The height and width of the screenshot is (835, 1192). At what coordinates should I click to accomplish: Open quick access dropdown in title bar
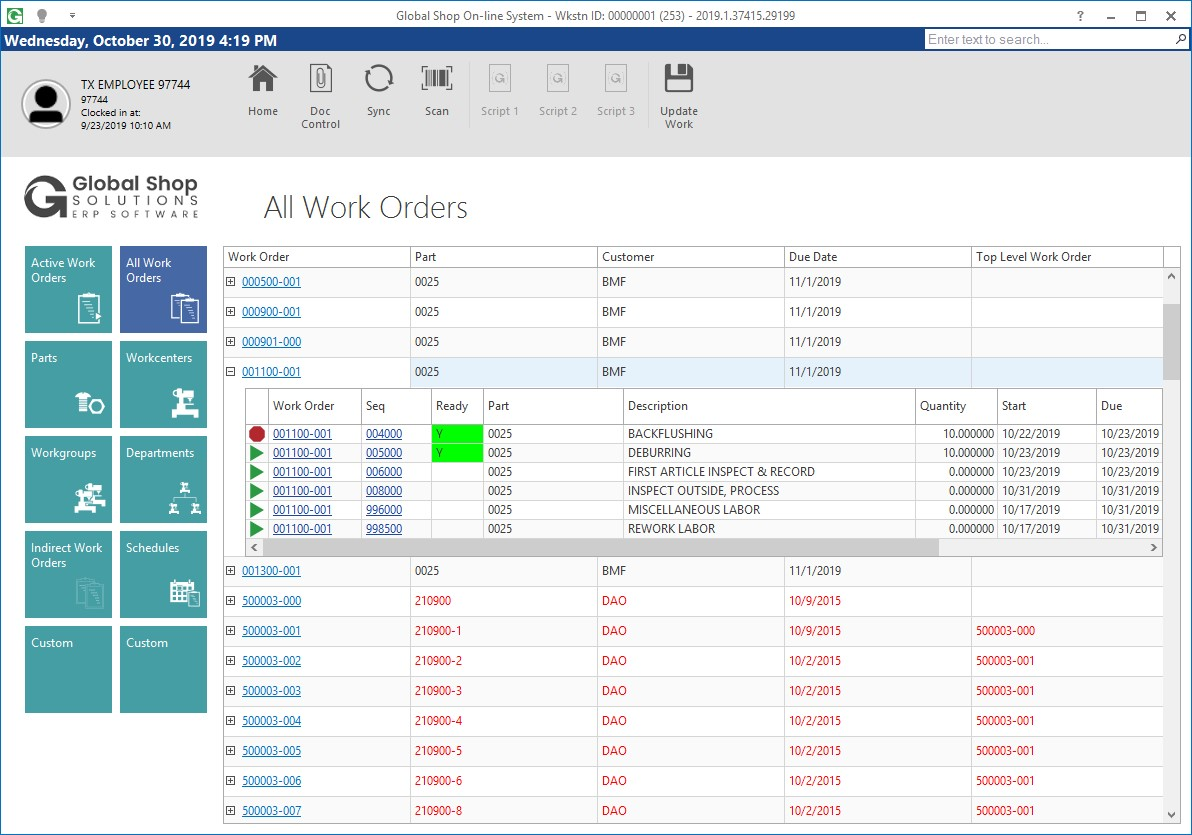[72, 16]
